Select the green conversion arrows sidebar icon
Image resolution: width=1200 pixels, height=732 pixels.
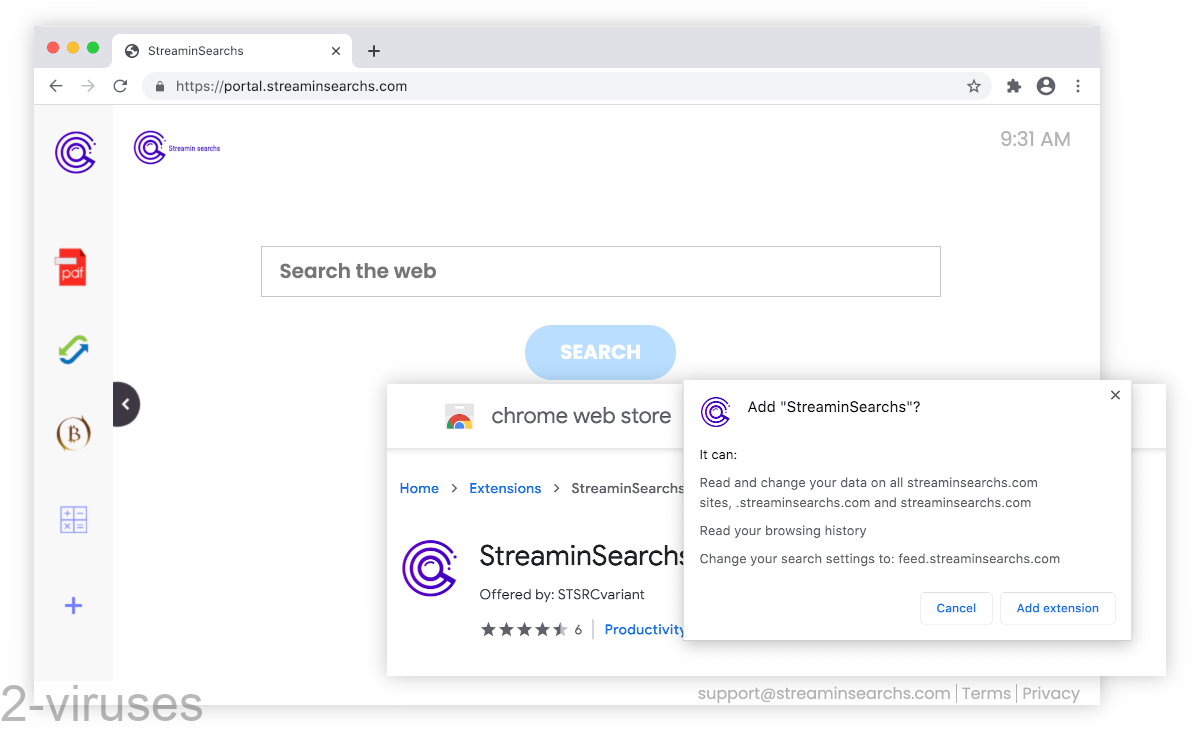(x=73, y=350)
